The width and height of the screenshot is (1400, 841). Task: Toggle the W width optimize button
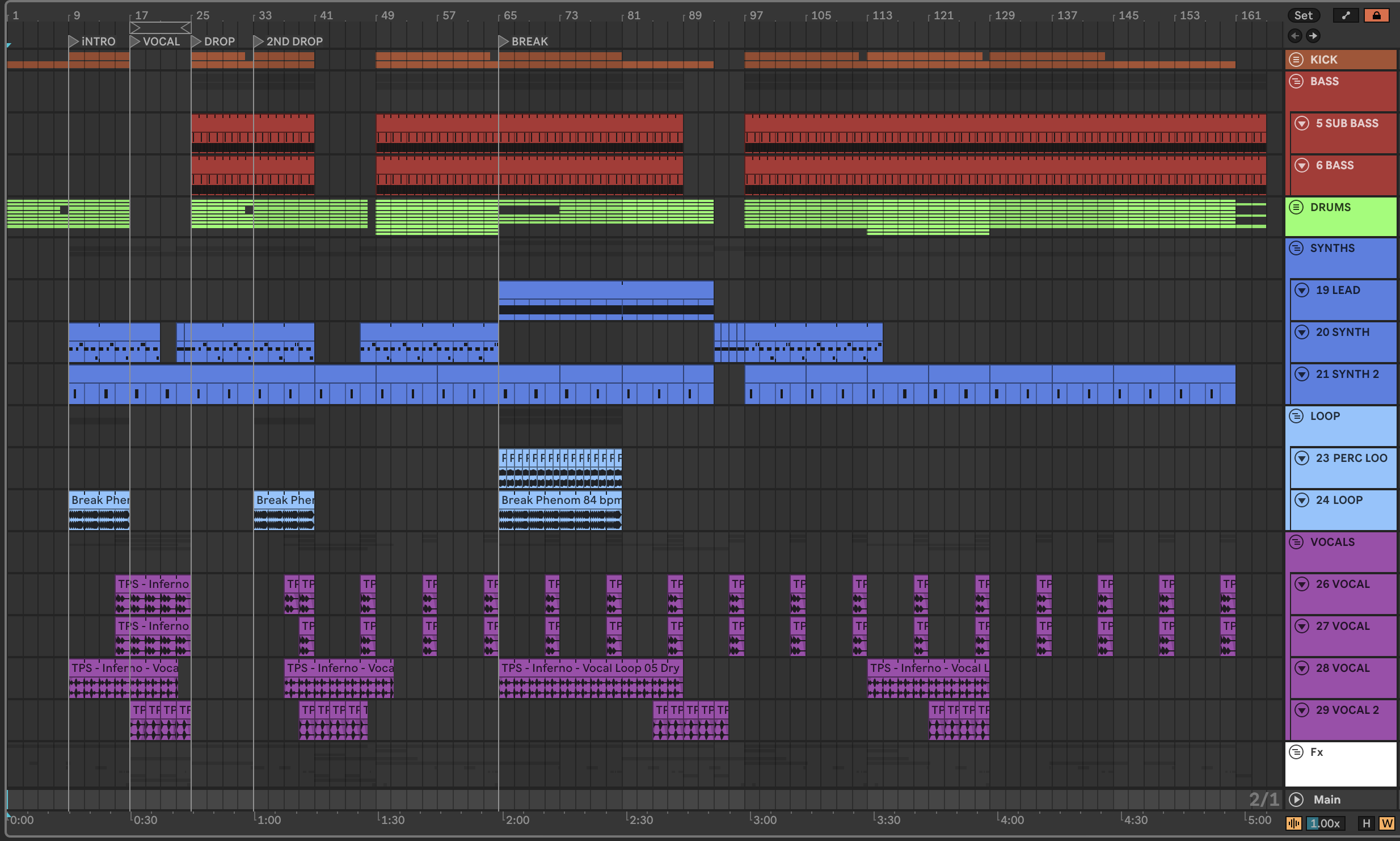coord(1387,823)
